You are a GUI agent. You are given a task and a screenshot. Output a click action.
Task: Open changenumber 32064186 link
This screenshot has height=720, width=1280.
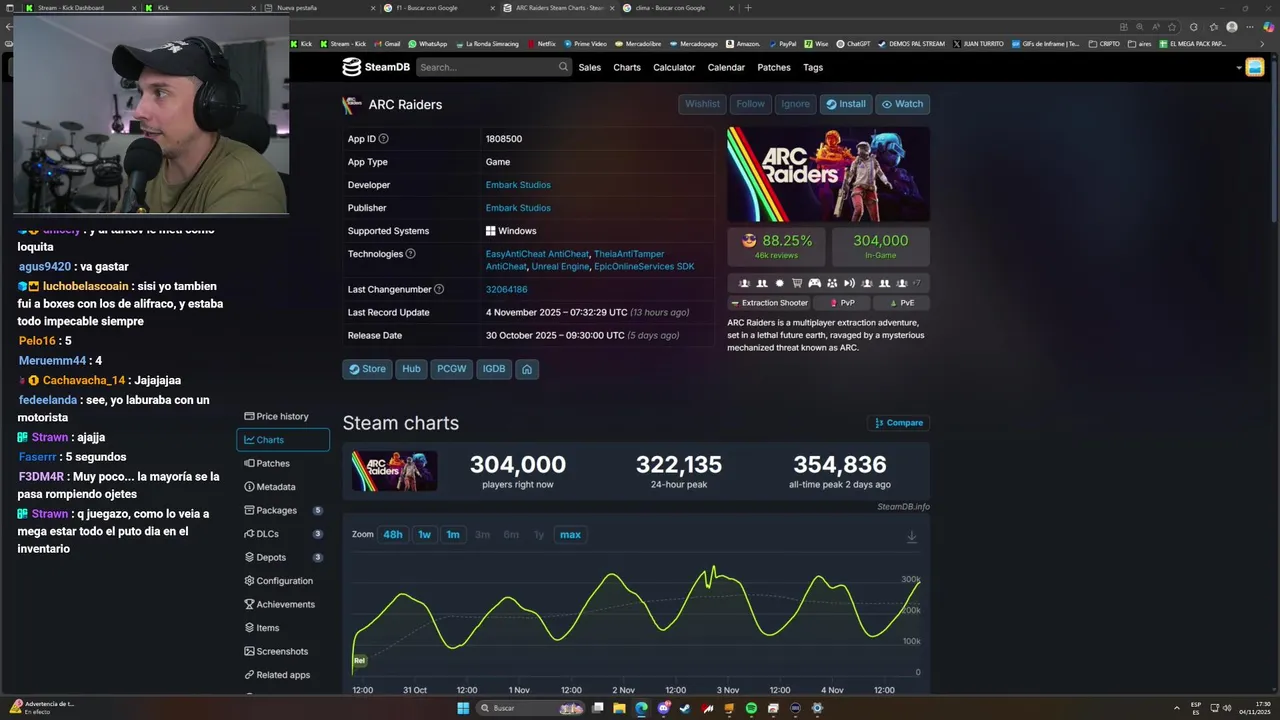506,290
